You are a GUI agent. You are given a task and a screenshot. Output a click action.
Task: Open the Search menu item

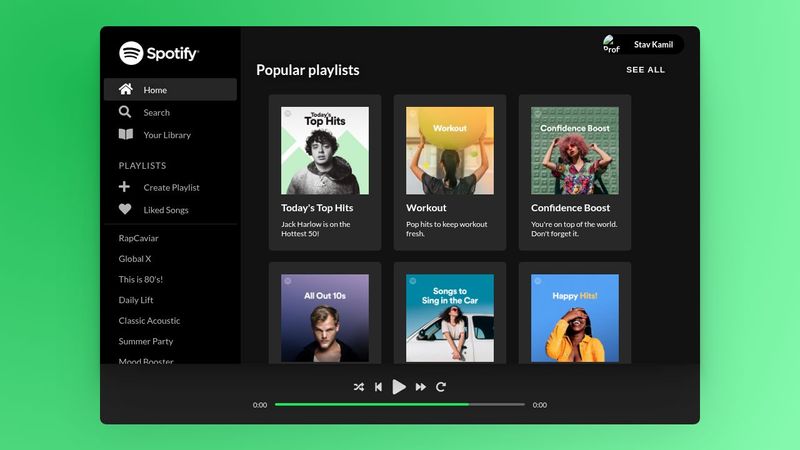[x=170, y=112]
